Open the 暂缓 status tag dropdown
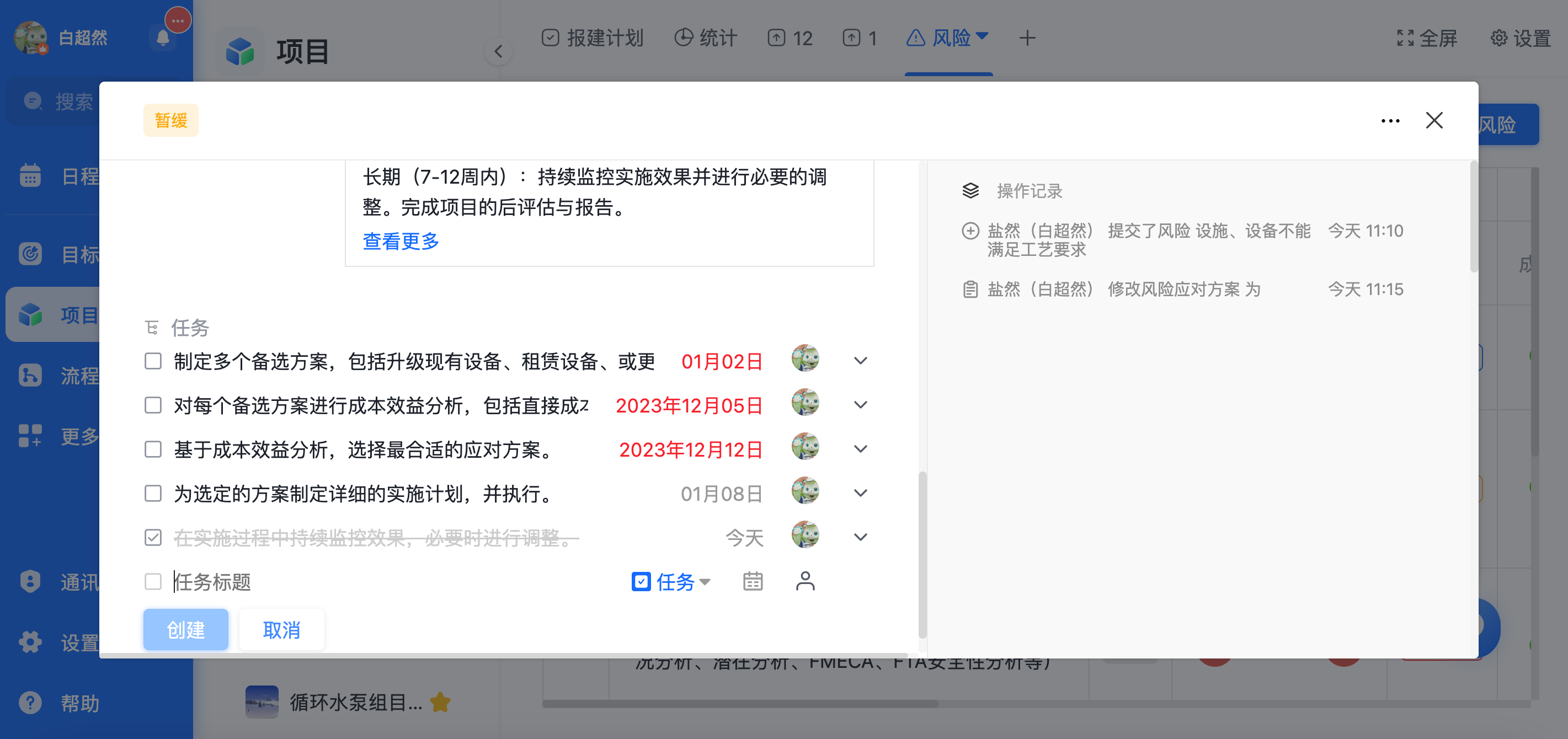 coord(171,120)
